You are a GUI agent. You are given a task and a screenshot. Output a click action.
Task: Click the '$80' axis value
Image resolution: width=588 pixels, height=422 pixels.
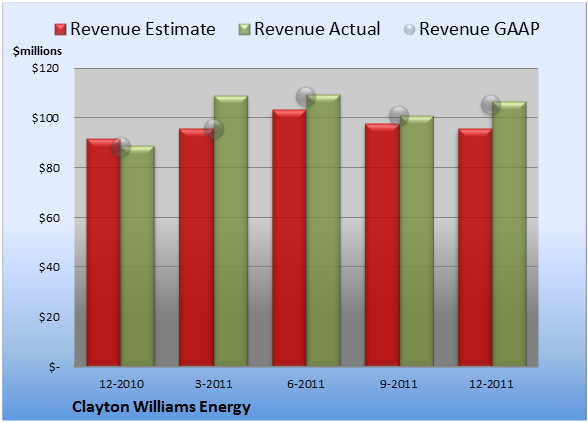tap(49, 168)
